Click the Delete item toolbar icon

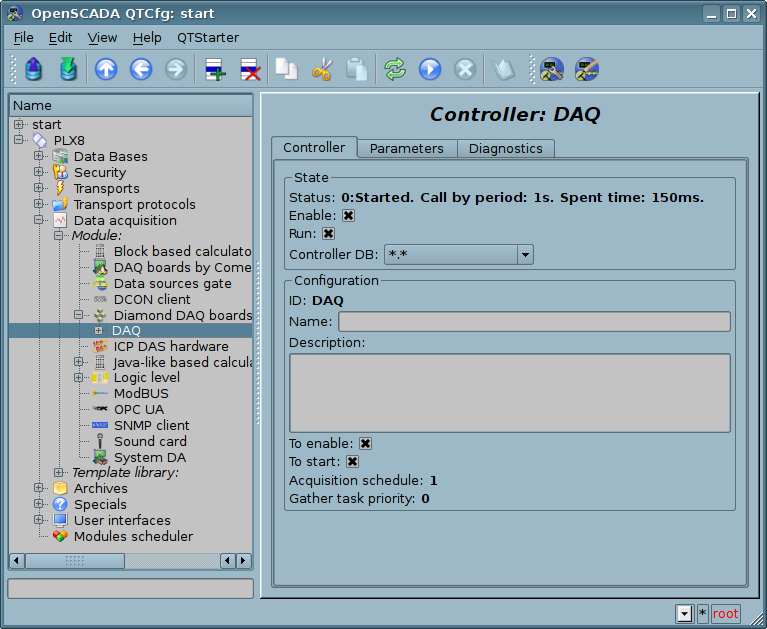point(250,69)
